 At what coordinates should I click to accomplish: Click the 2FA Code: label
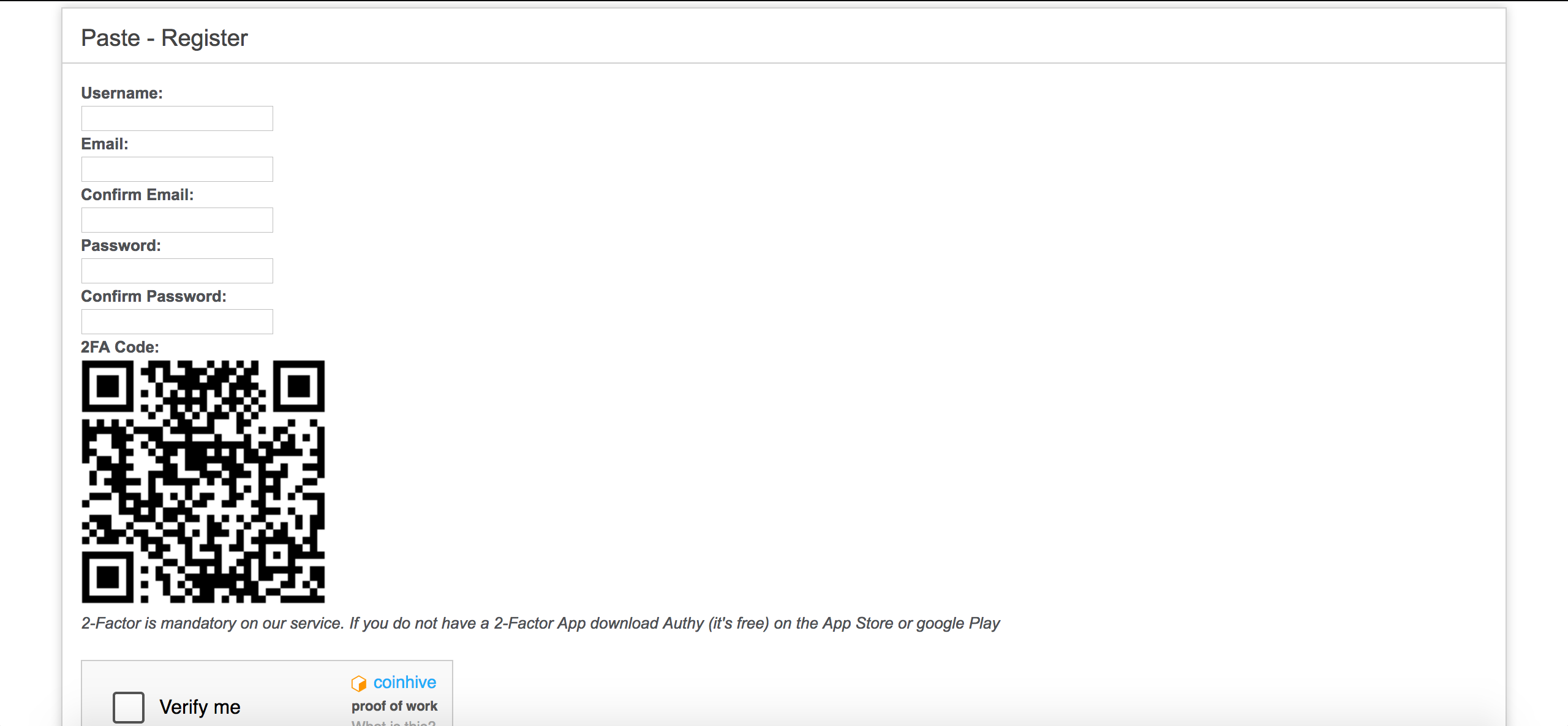120,347
